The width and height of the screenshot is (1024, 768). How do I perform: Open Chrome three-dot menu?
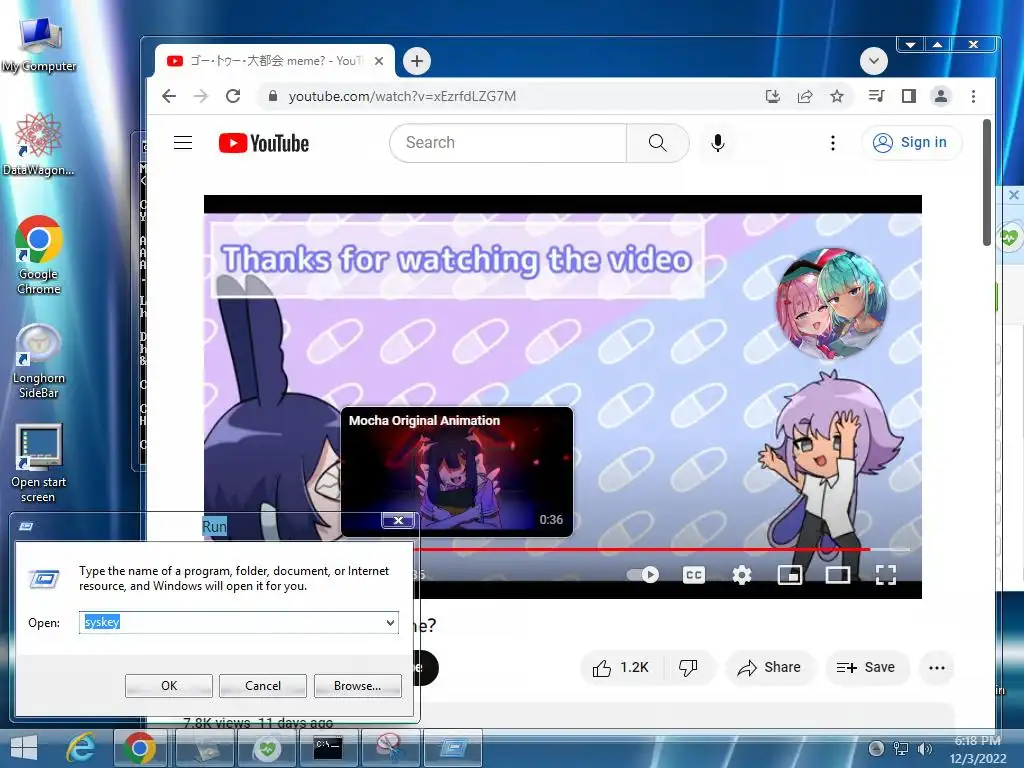[x=973, y=97]
